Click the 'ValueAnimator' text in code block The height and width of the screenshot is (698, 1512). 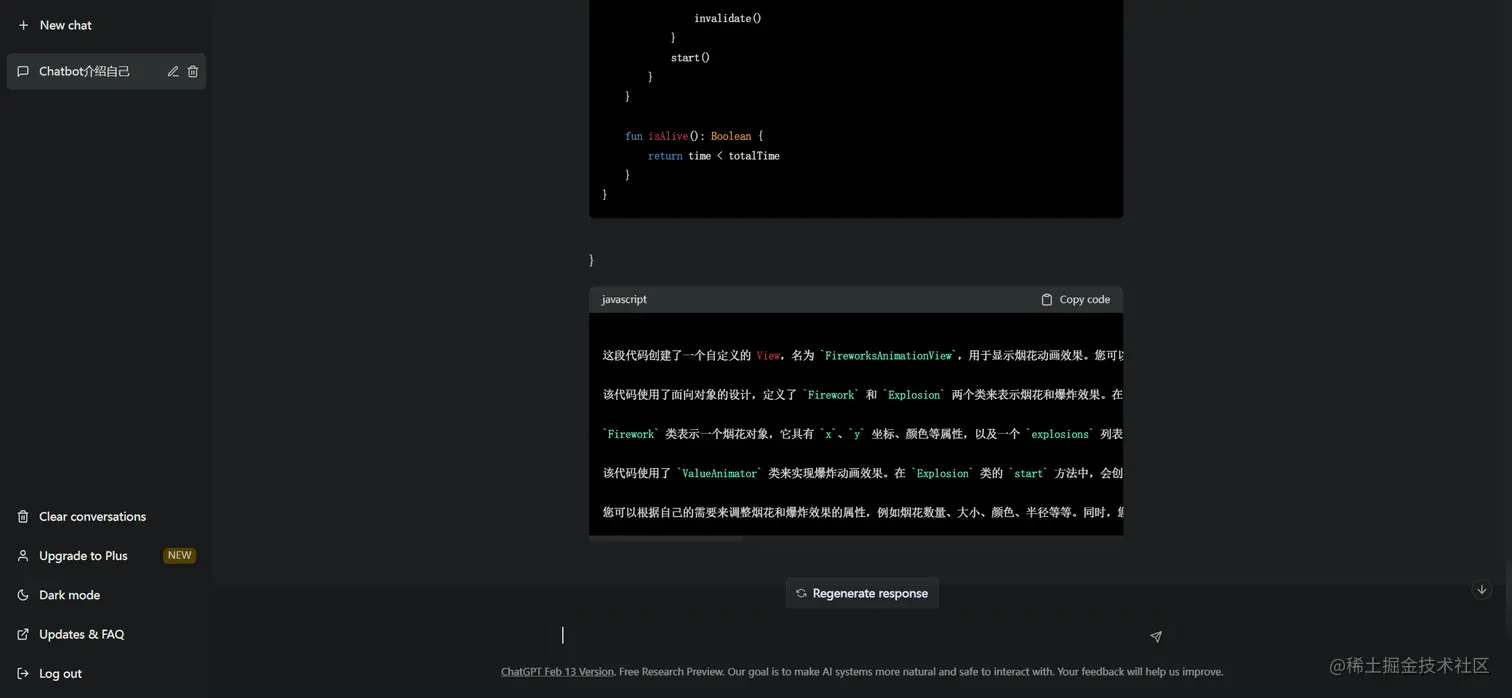click(x=719, y=473)
